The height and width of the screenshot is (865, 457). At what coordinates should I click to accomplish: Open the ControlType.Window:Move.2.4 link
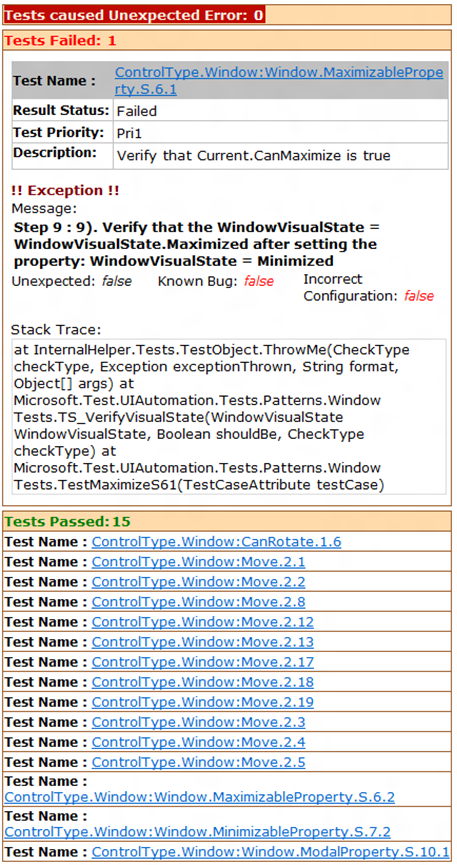(x=198, y=743)
